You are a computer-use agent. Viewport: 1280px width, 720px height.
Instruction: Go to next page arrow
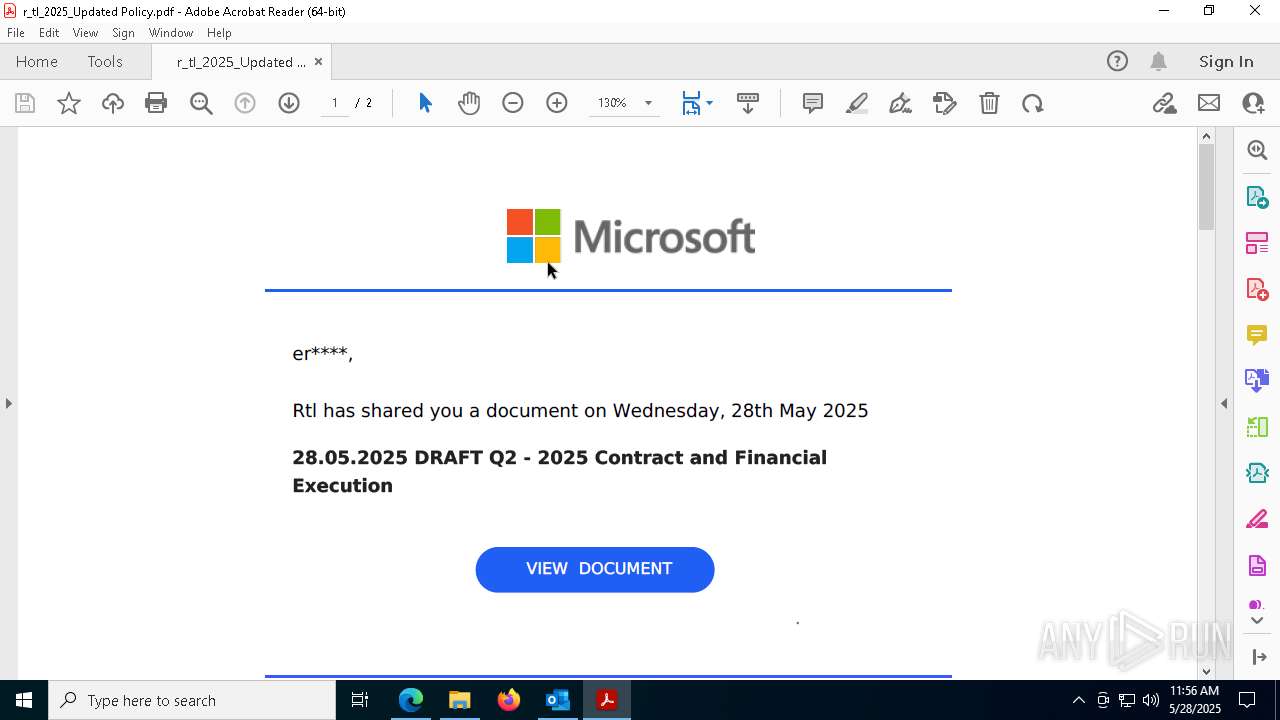tap(289, 103)
